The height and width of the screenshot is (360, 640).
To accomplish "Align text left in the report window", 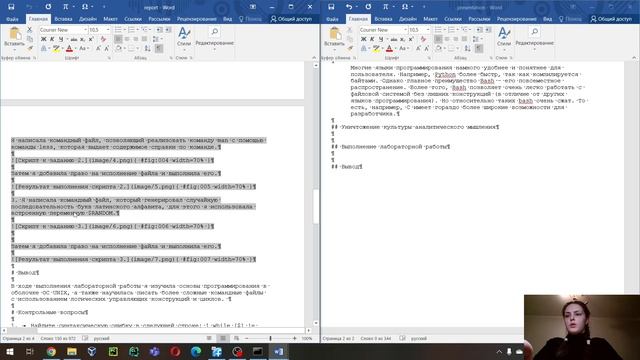I will [x=118, y=39].
